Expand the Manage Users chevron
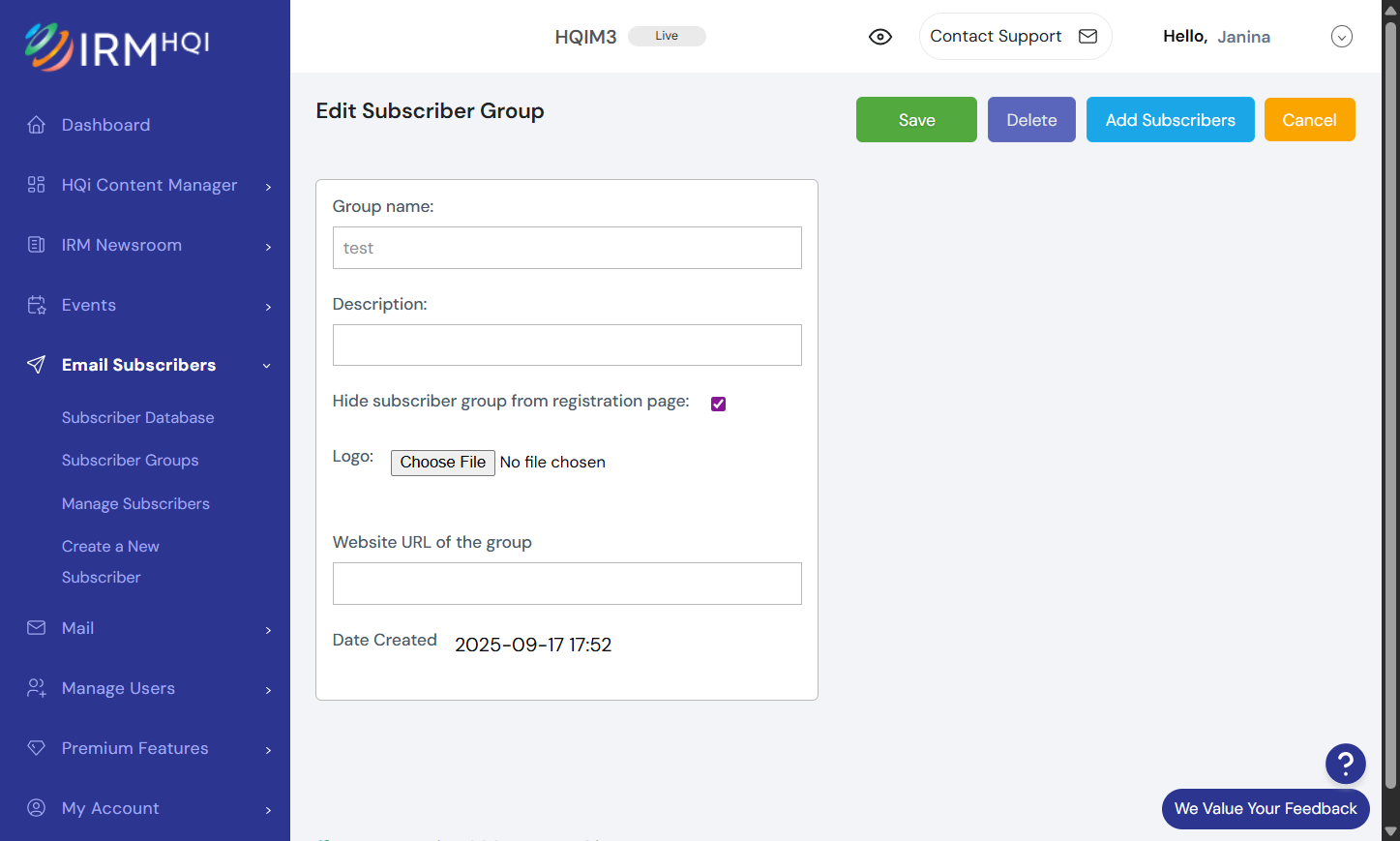The image size is (1400, 841). coord(268,690)
